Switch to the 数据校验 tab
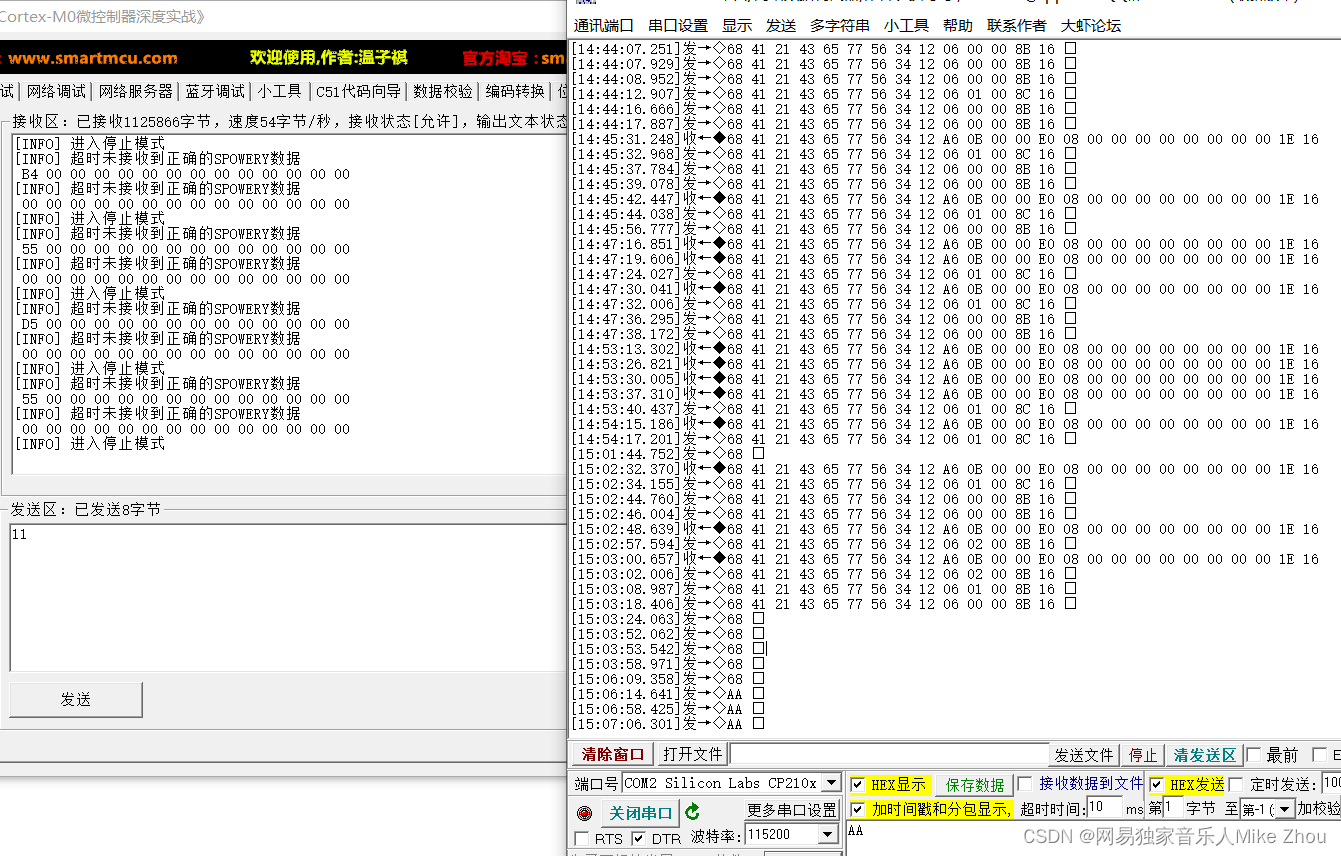Viewport: 1341px width, 856px height. pyautogui.click(x=443, y=91)
